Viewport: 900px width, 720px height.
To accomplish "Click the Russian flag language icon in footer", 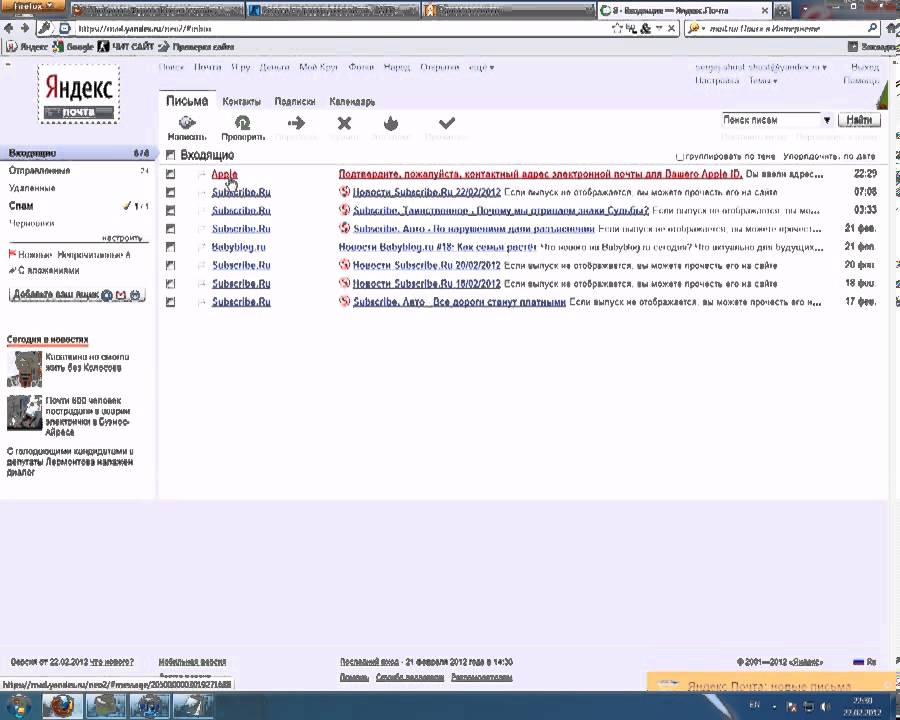I will 859,662.
